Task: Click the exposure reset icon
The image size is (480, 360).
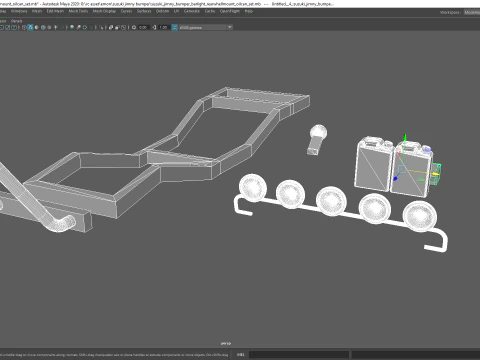Action: pos(134,27)
